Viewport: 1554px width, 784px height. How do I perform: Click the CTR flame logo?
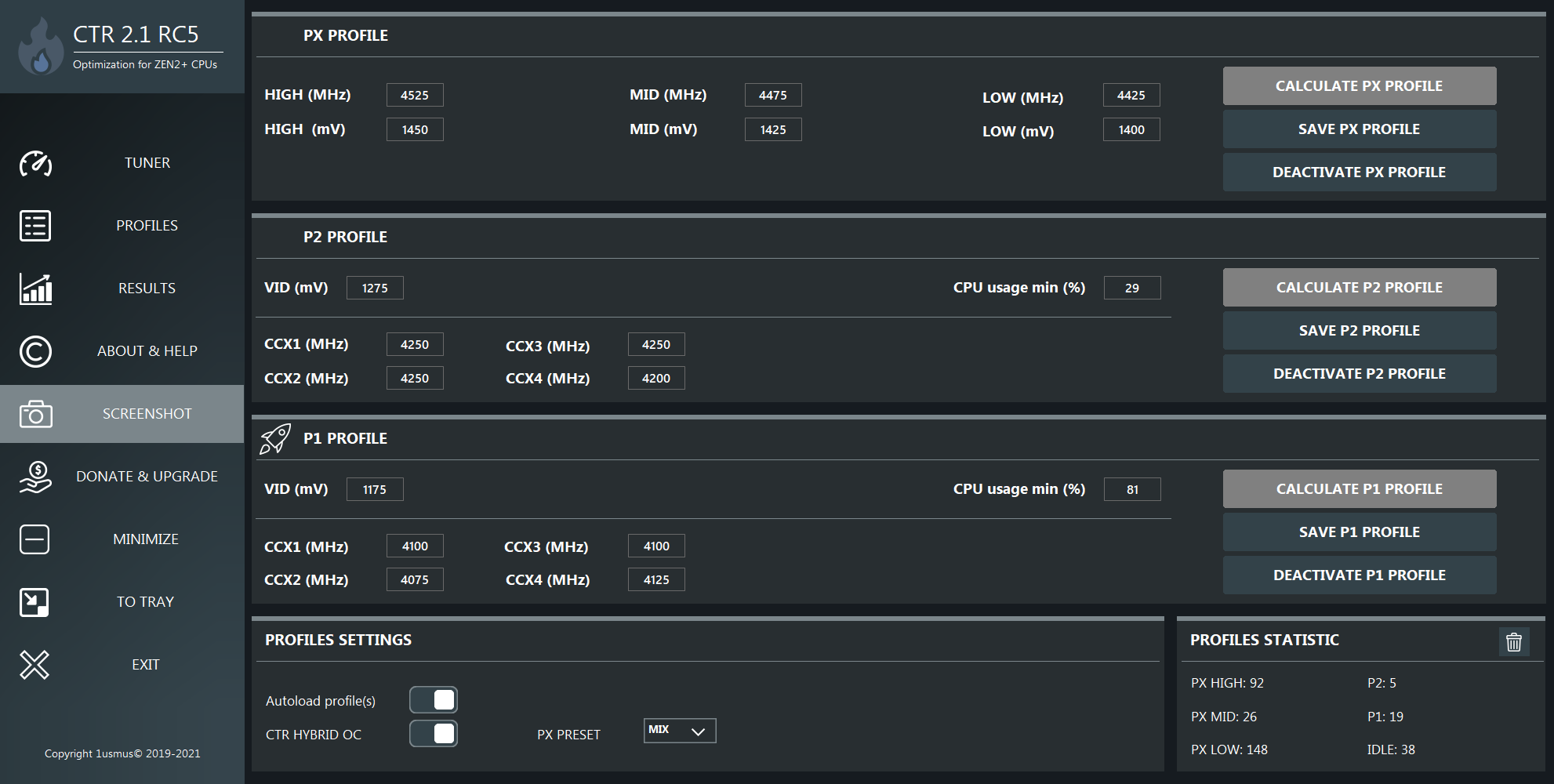pyautogui.click(x=40, y=47)
